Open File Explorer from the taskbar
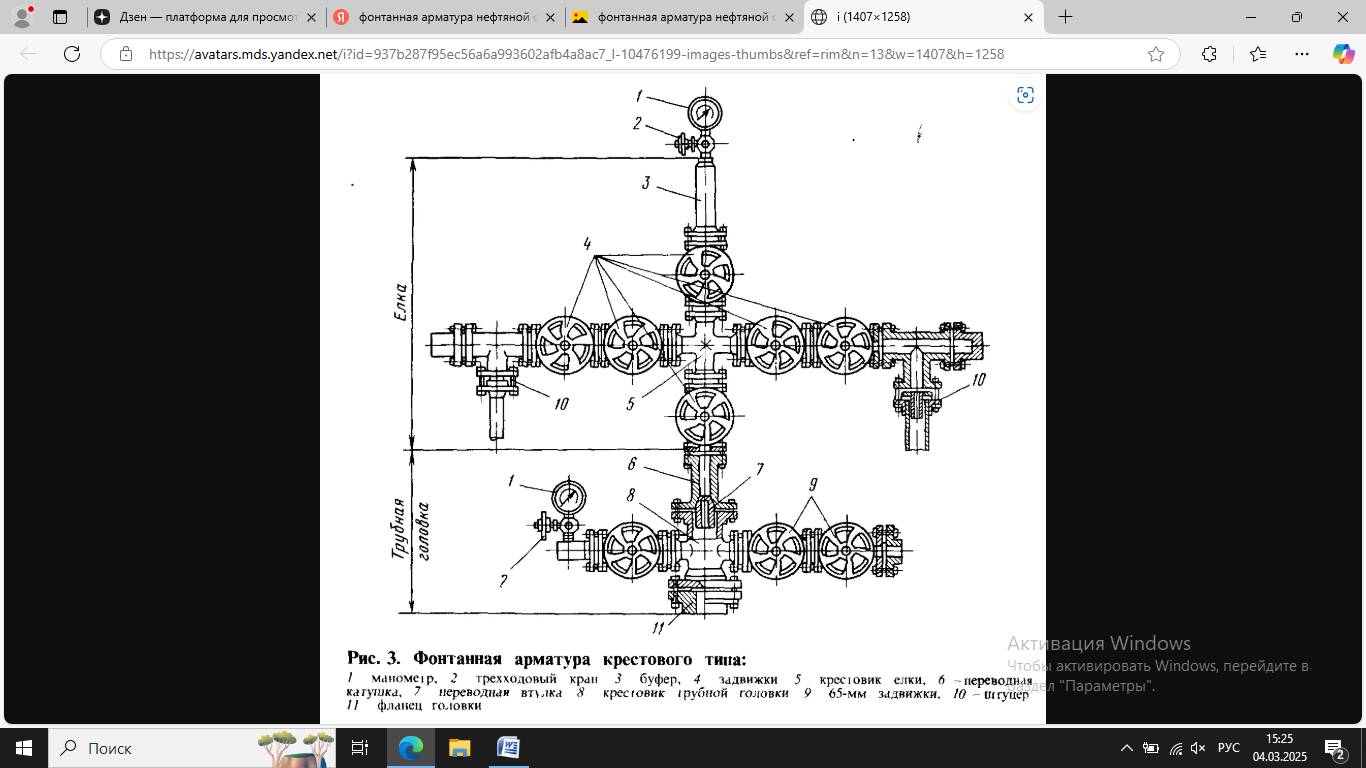This screenshot has height=768, width=1366. point(459,748)
